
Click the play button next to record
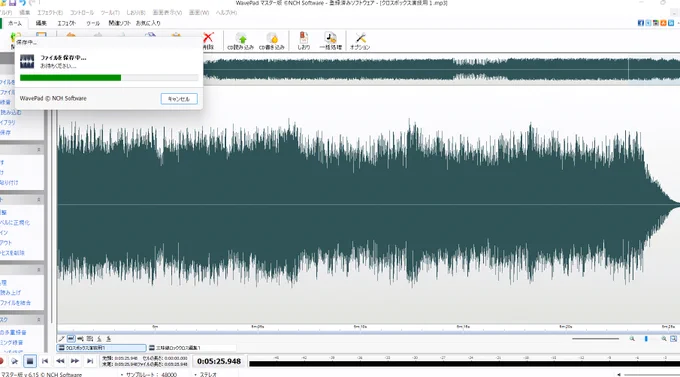click(15, 361)
